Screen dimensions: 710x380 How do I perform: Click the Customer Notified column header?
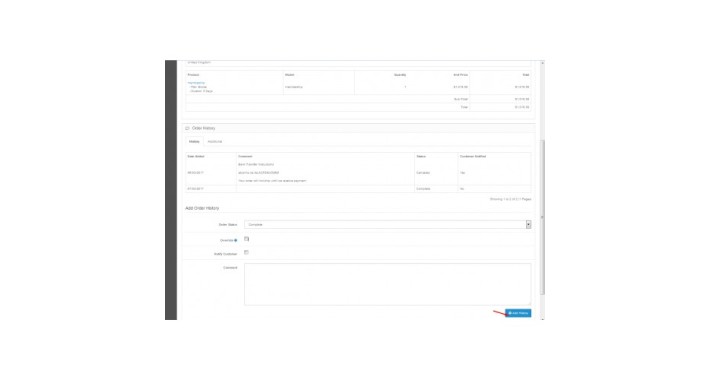coord(473,156)
